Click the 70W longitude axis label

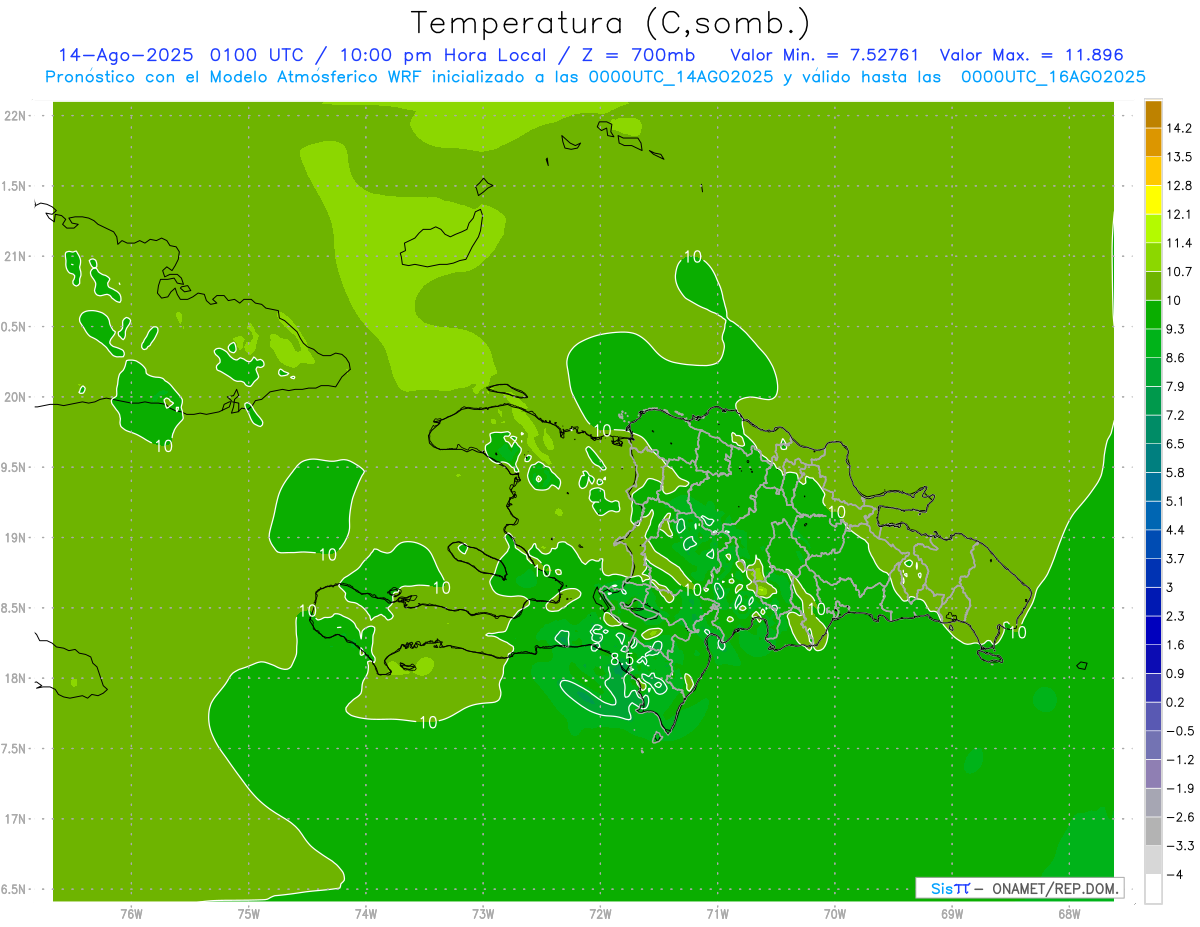tap(834, 914)
